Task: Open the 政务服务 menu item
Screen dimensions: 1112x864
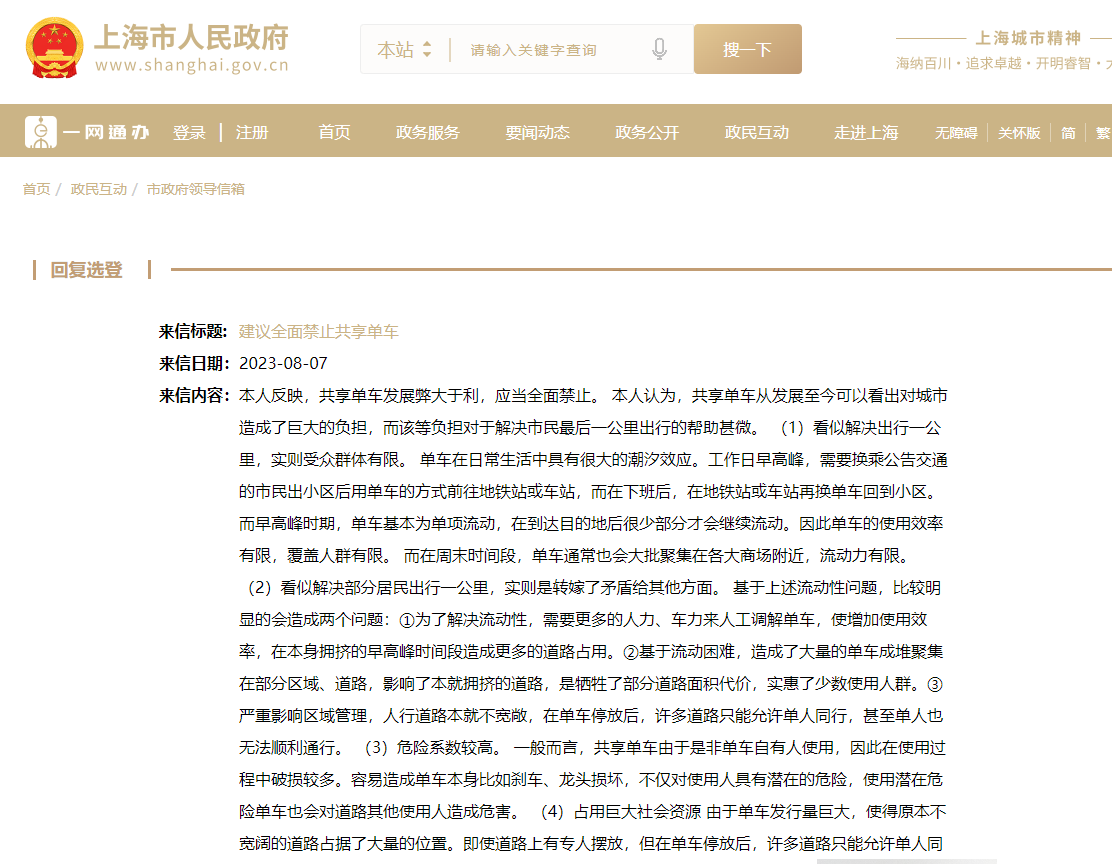Action: 427,132
